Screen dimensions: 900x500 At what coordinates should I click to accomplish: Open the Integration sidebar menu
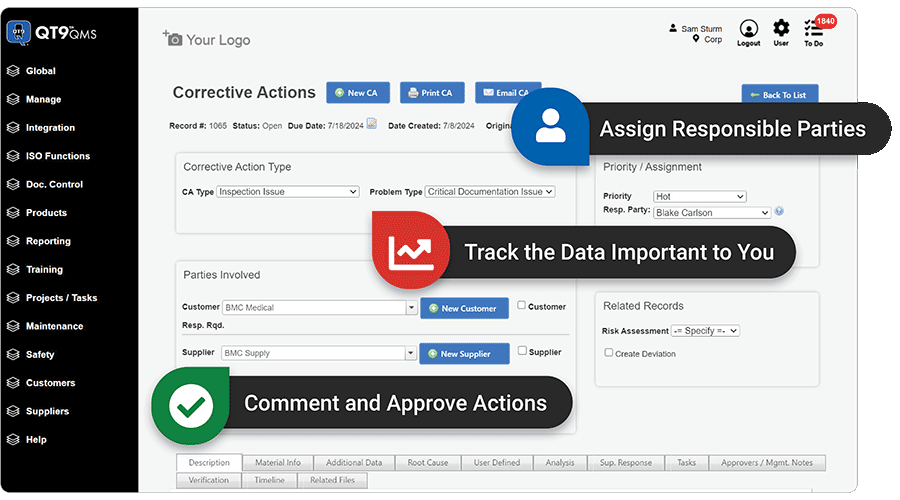point(50,128)
